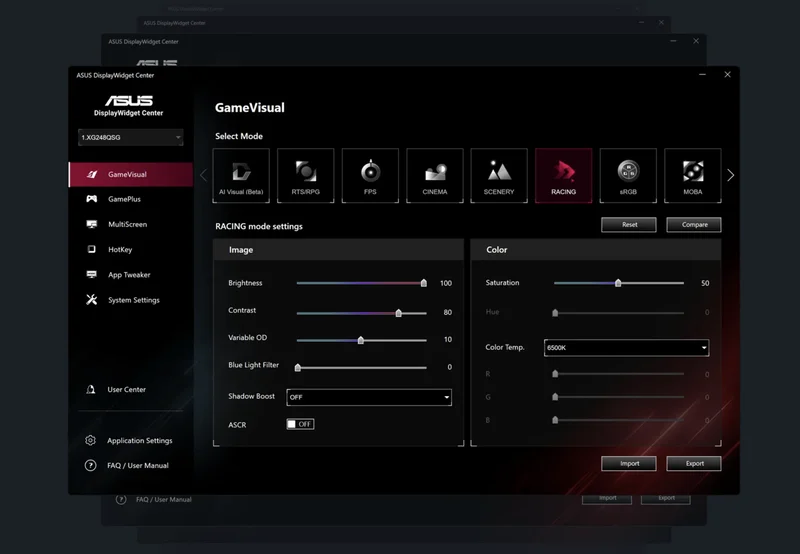The image size is (800, 554).
Task: Click the Saturation slider handle
Action: coord(618,283)
